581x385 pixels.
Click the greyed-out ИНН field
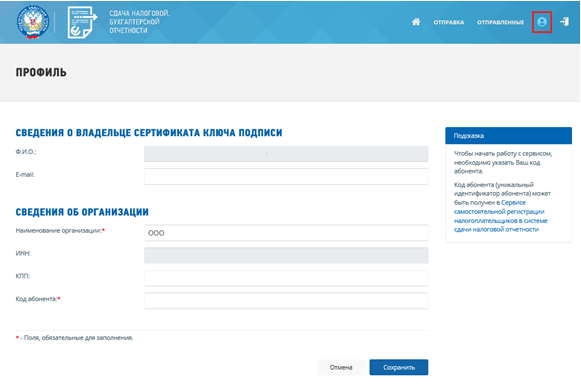286,255
